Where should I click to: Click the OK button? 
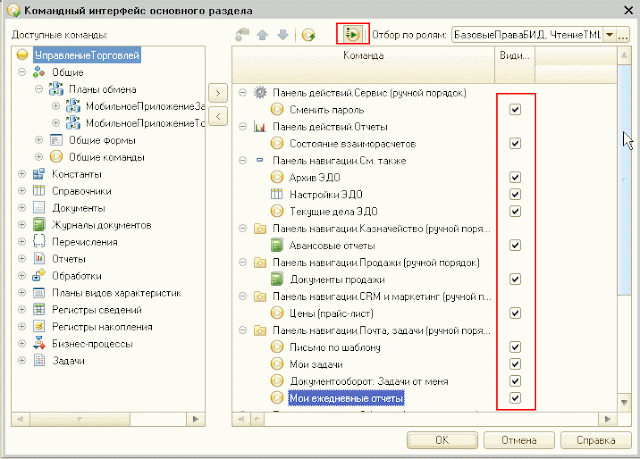coord(442,440)
